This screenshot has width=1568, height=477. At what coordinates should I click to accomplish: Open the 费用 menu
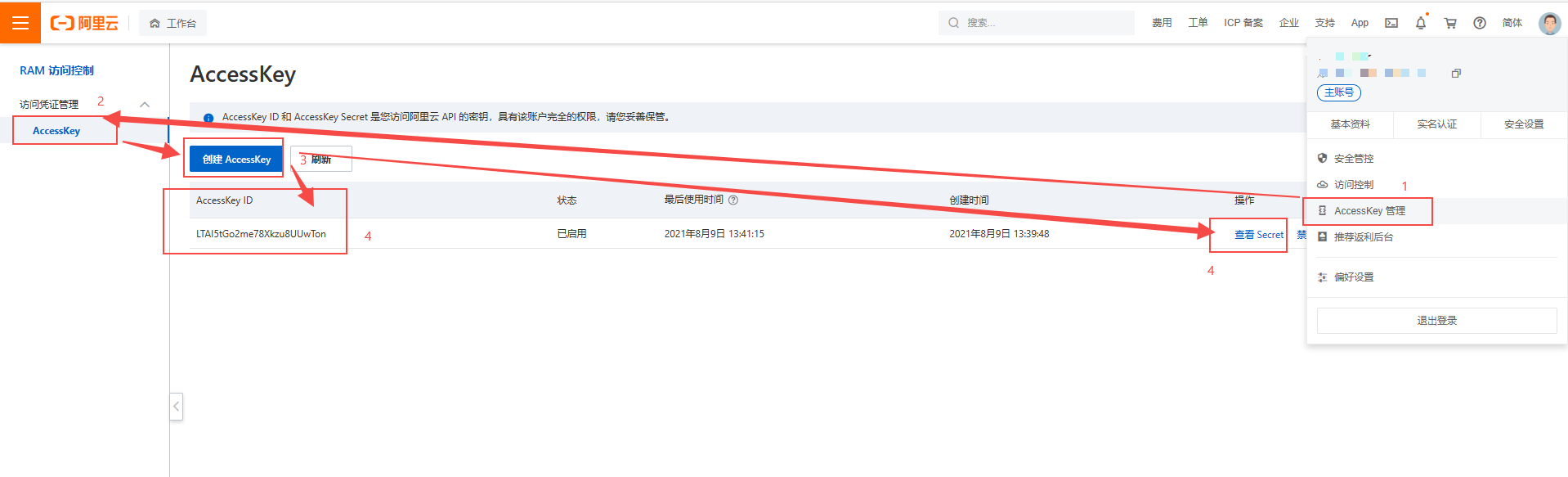[1162, 23]
